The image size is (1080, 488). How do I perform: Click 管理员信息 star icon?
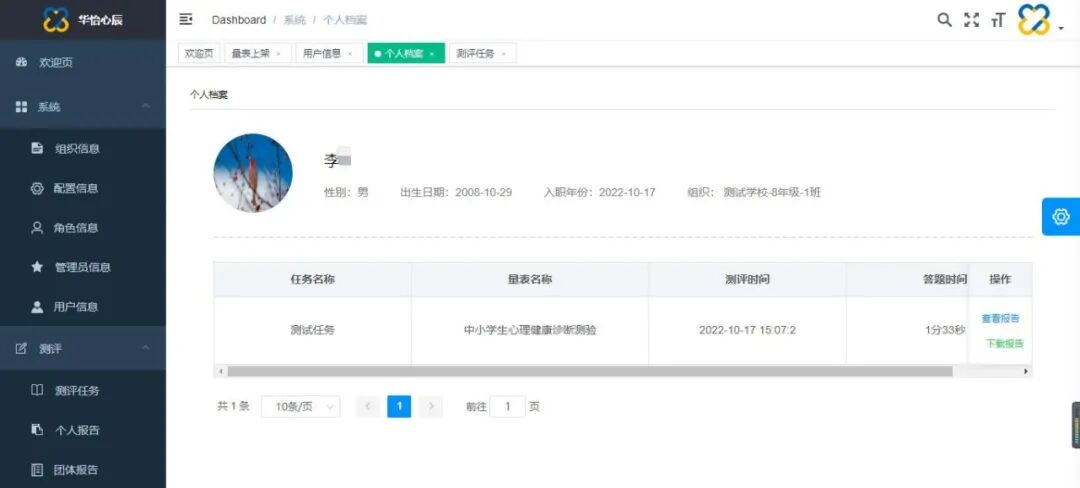point(37,267)
